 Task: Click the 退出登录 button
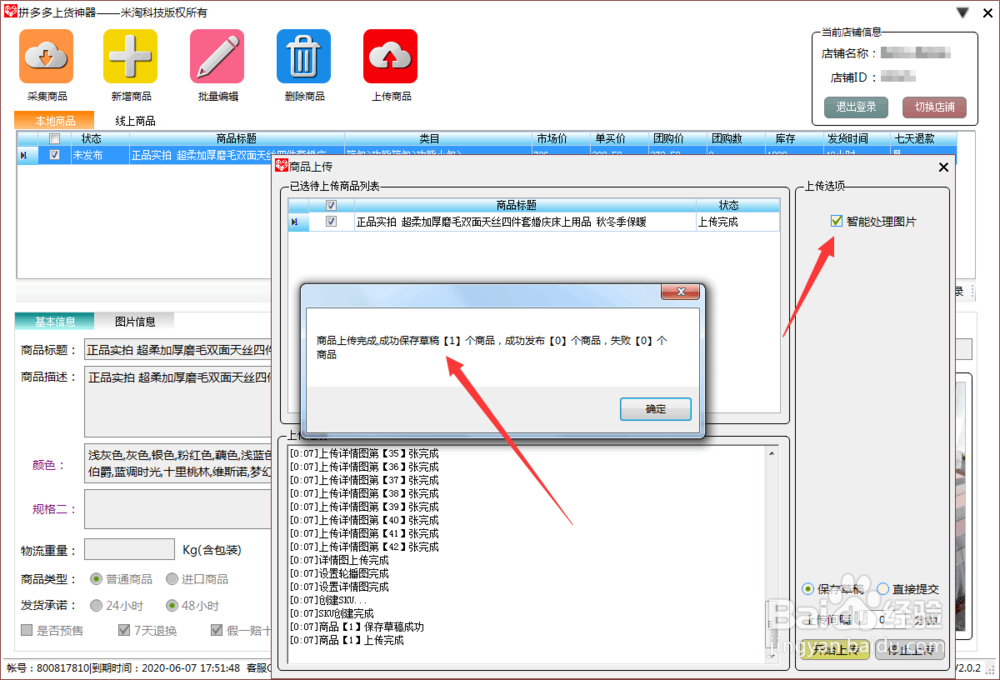(856, 107)
